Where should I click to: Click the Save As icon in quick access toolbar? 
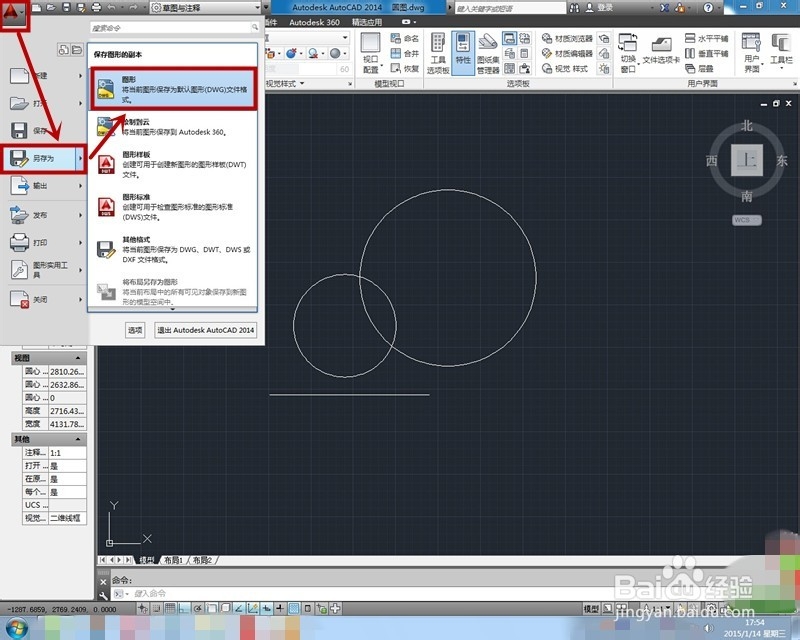pyautogui.click(x=81, y=8)
